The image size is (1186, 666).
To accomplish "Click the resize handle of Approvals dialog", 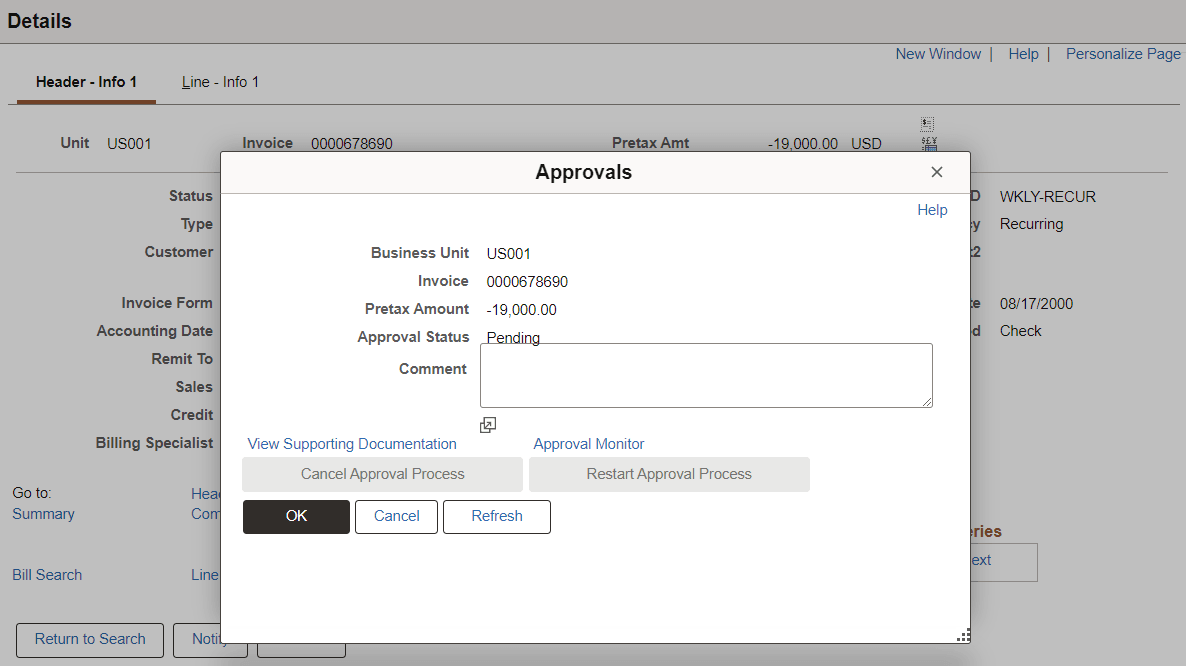I will coord(962,634).
